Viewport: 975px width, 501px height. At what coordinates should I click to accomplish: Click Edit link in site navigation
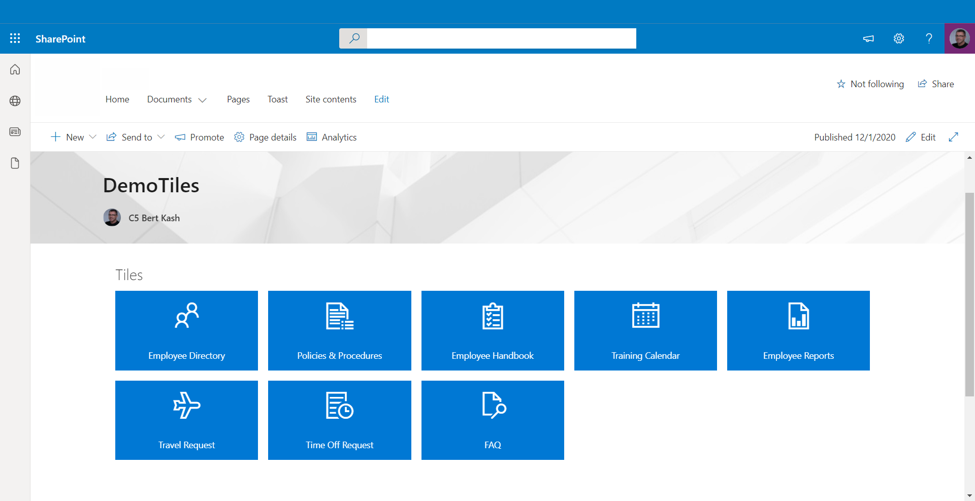click(381, 99)
